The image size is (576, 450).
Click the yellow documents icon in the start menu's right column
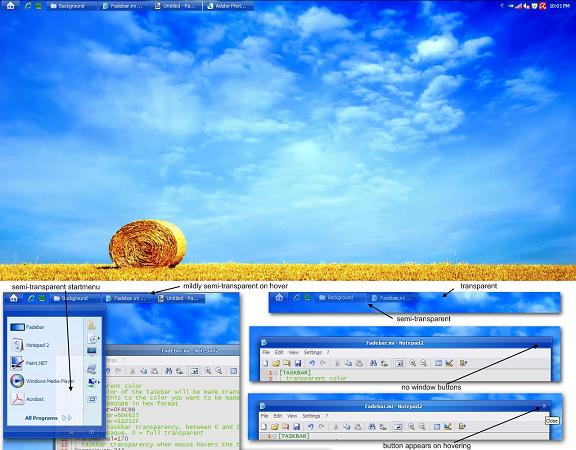(91, 325)
